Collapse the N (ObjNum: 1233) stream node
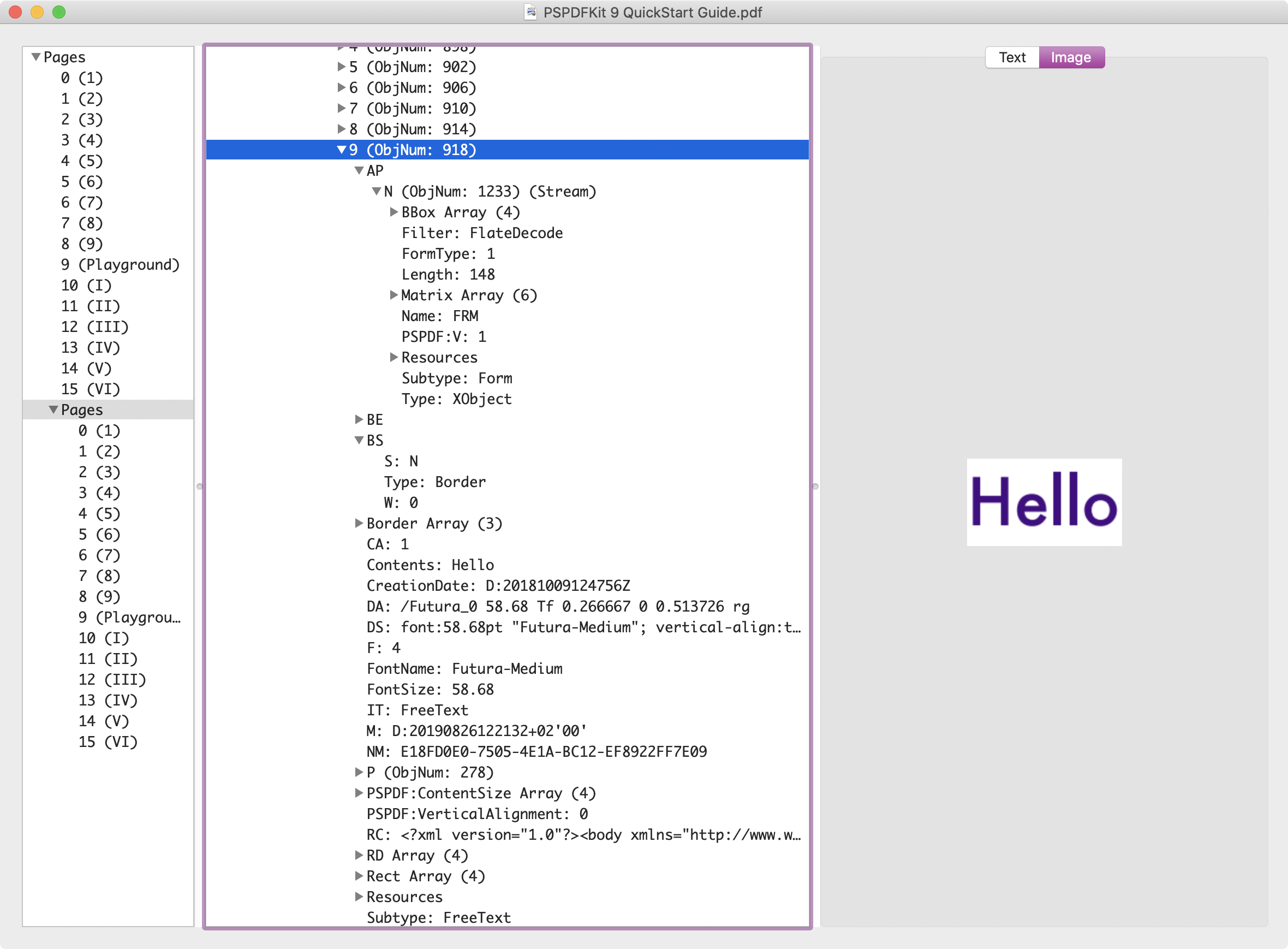 point(377,191)
